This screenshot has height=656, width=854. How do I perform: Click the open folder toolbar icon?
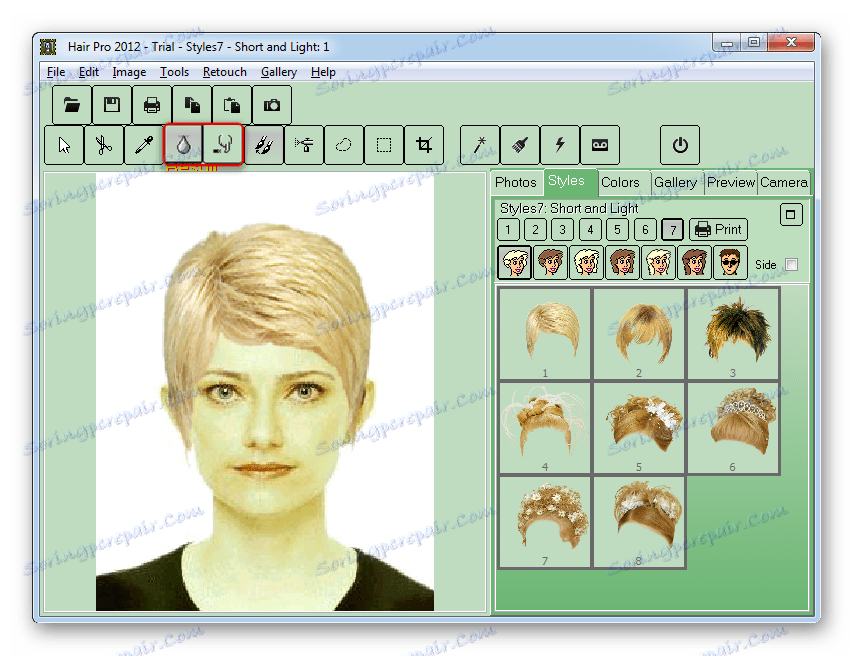[x=72, y=105]
